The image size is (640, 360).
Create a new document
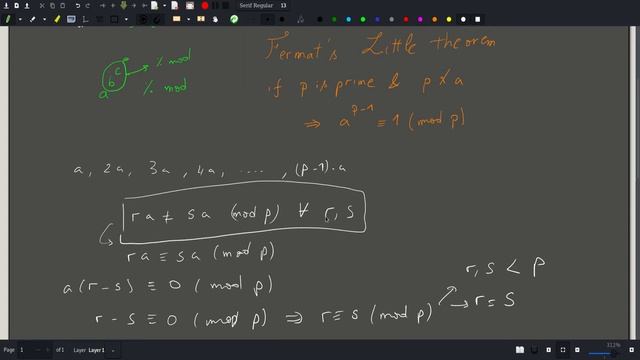16,6
